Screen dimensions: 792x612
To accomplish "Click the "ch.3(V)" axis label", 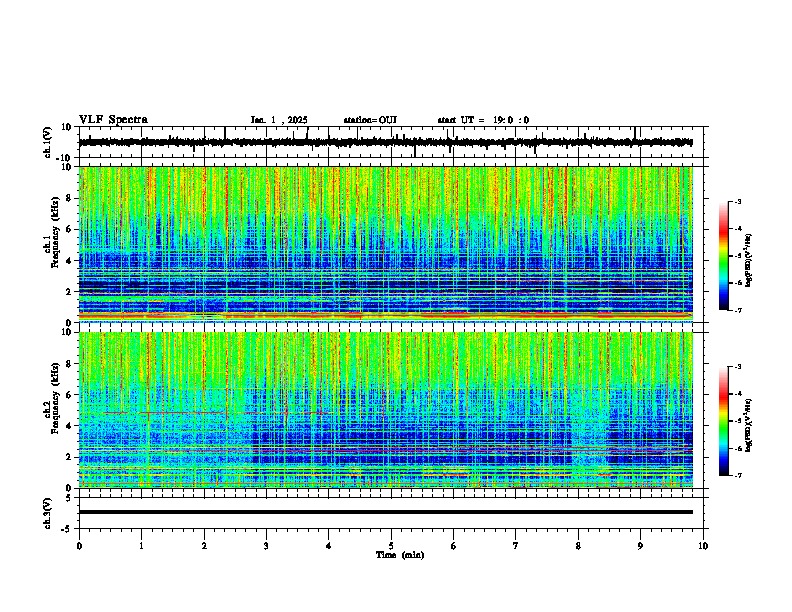I will [x=48, y=513].
